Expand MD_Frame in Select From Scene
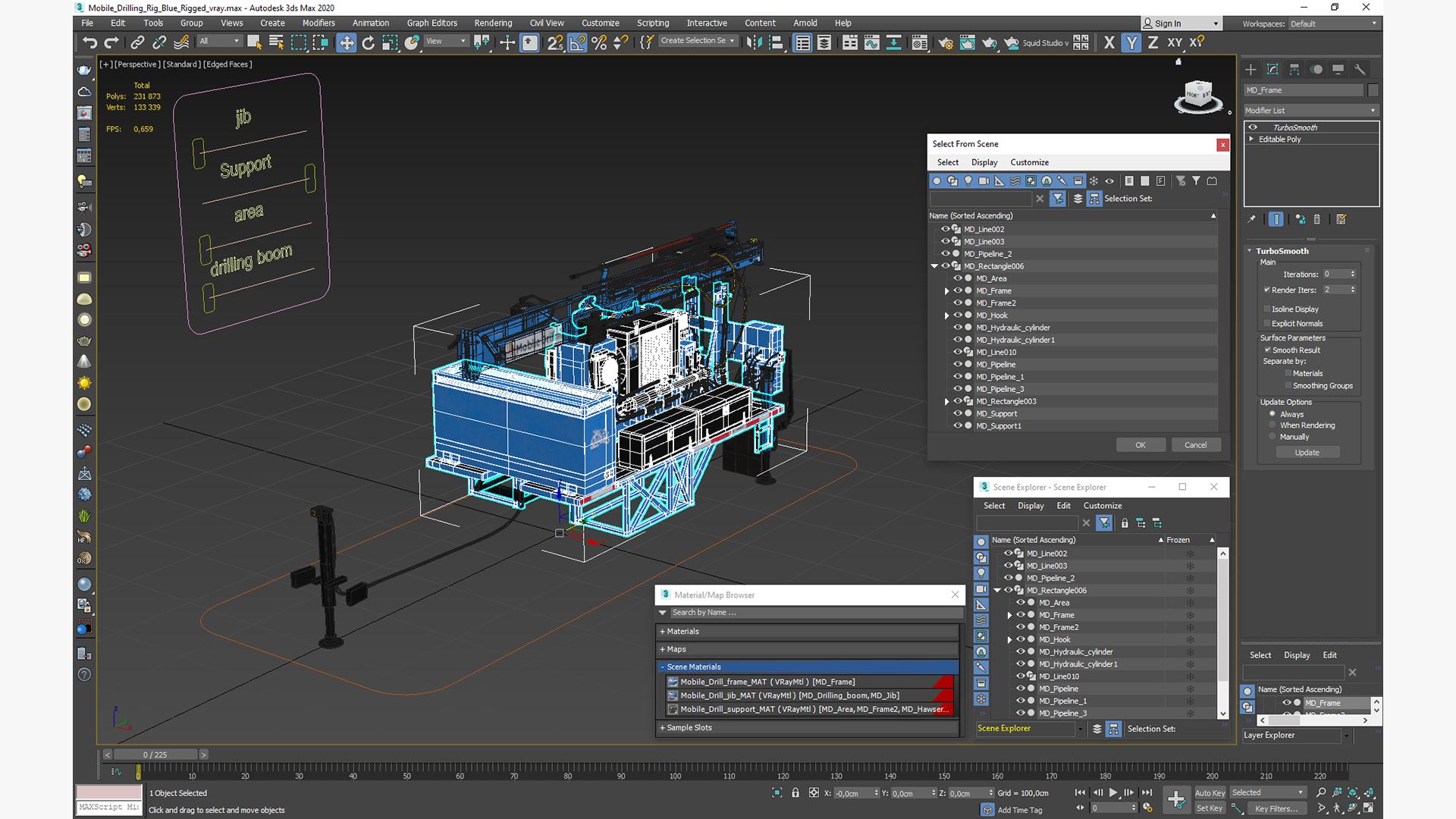The width and height of the screenshot is (1456, 819). click(x=946, y=291)
